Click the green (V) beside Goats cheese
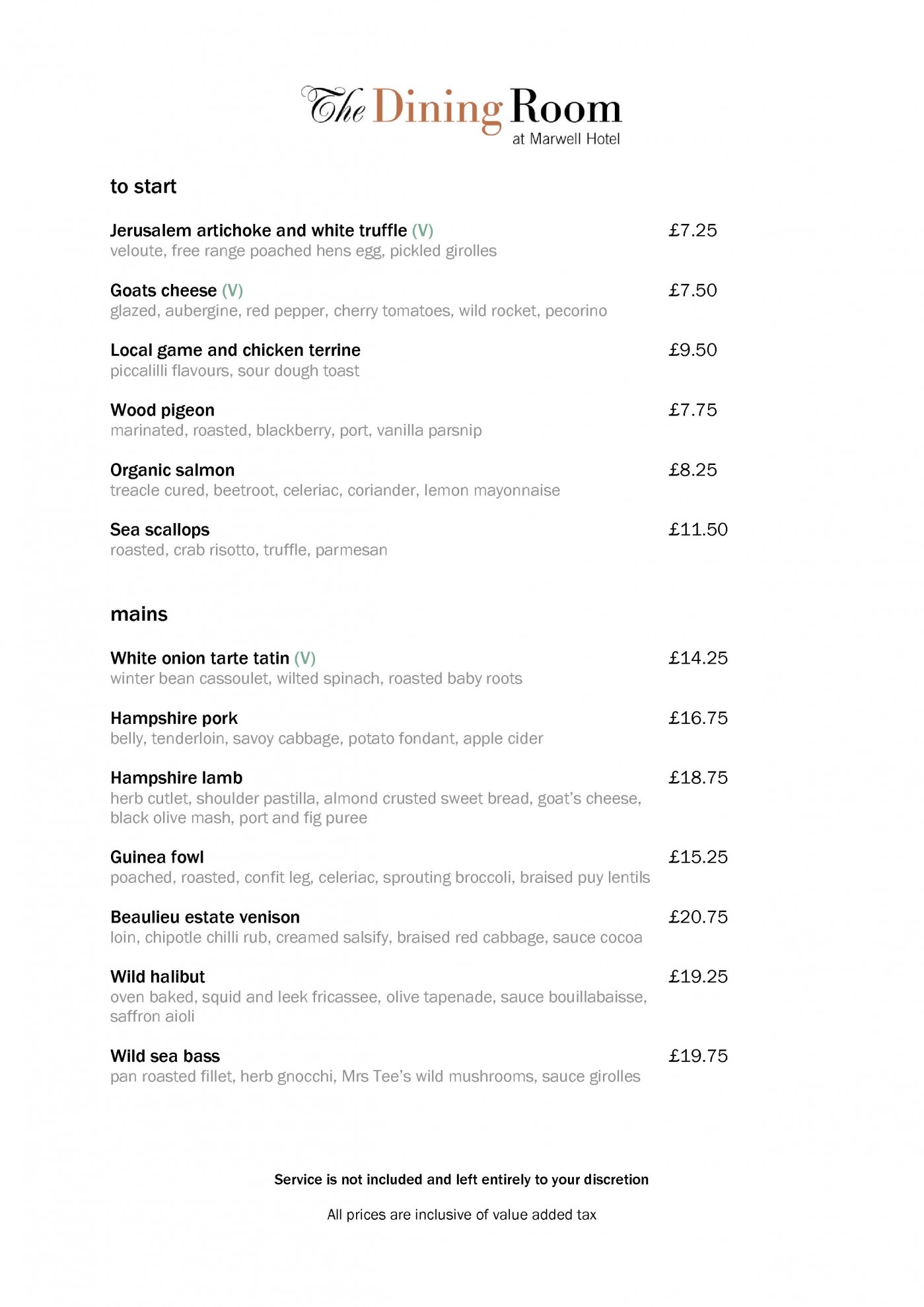This screenshot has height=1307, width=924. tap(232, 291)
